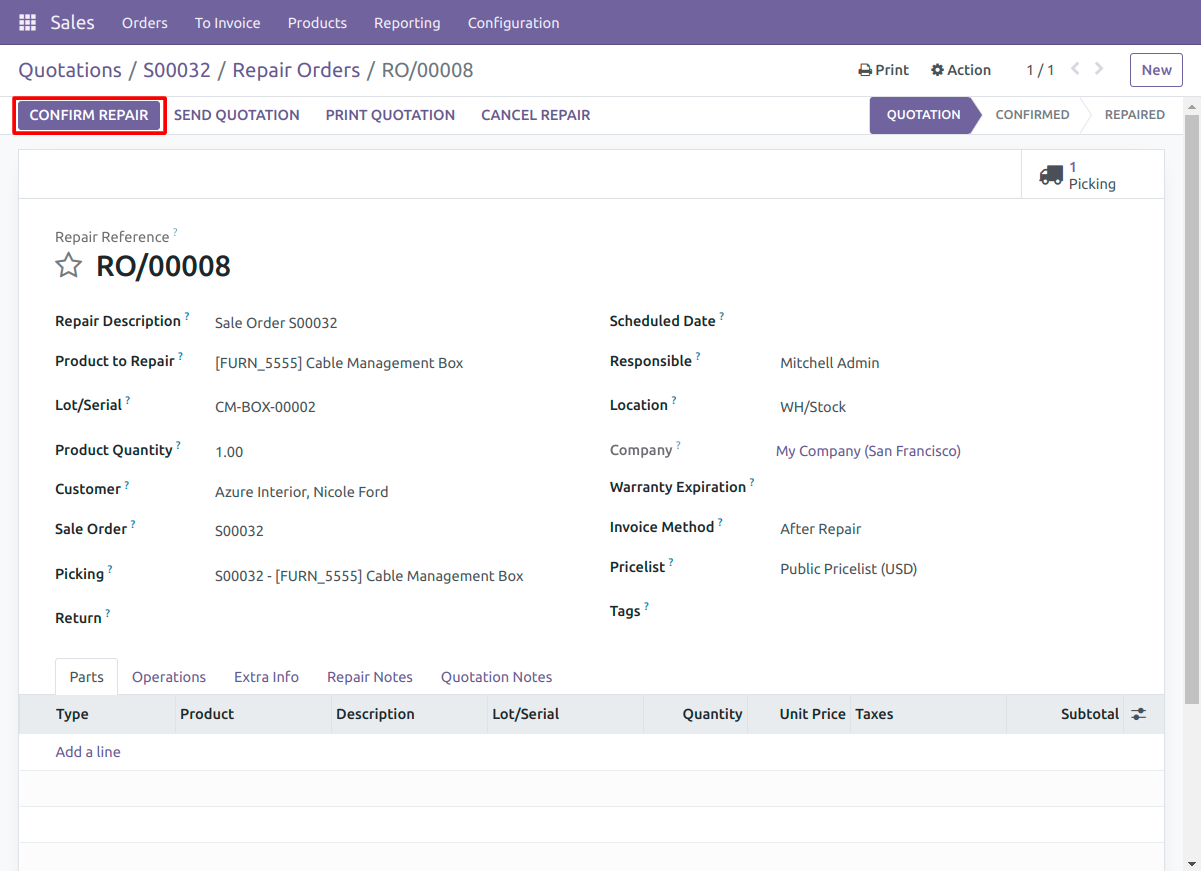Screen dimensions: 1201x871
Task: Go to previous record arrow
Action: pos(1076,69)
